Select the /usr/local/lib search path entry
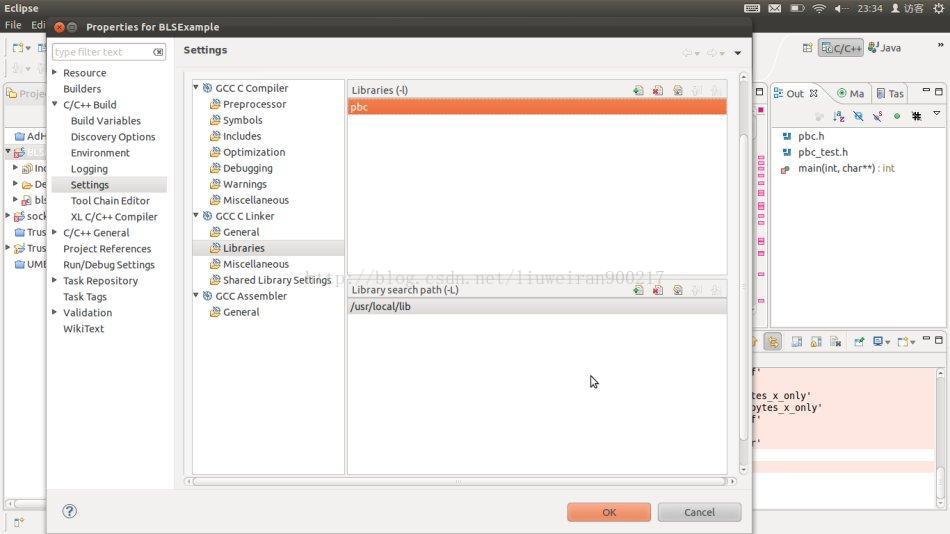This screenshot has height=534, width=950. [537, 307]
